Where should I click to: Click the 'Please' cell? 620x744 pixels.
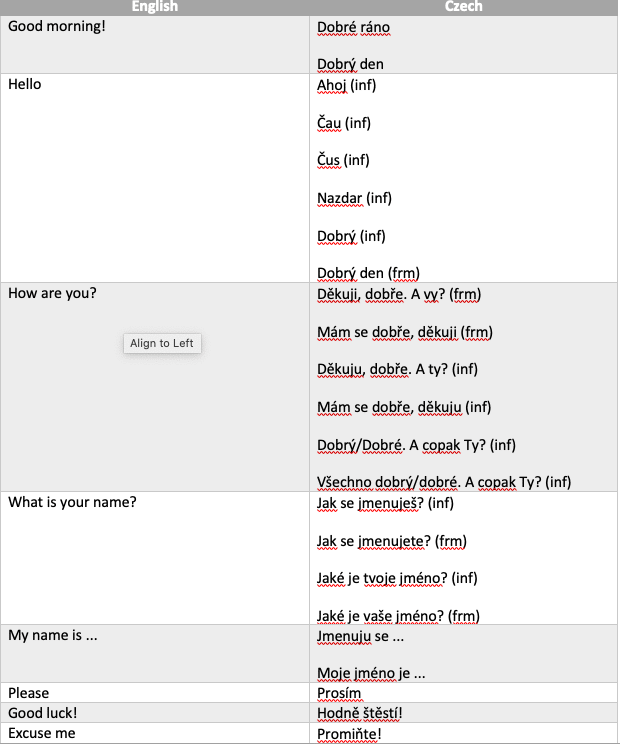pos(155,693)
